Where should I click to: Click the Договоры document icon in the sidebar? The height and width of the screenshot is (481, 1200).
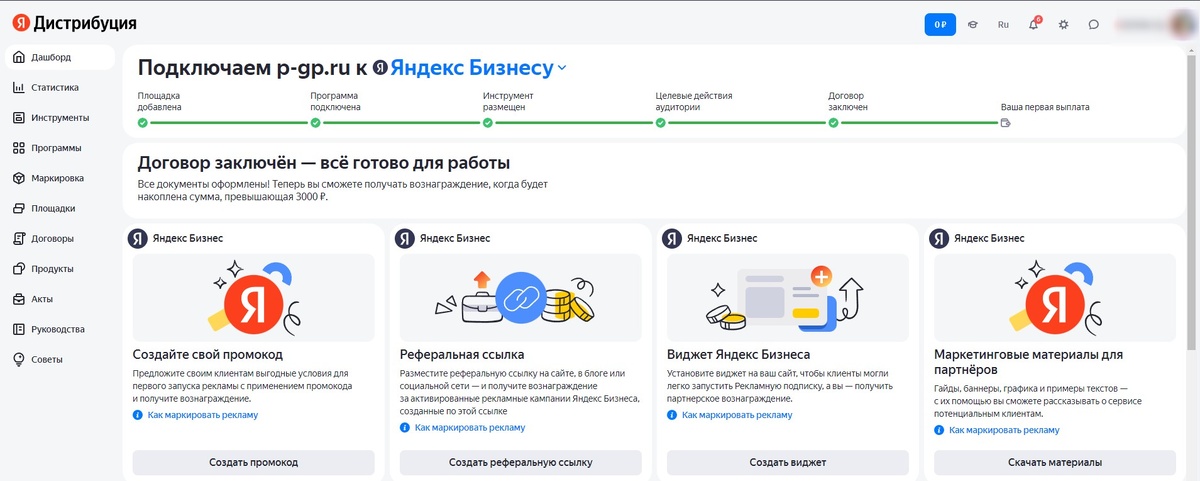[x=18, y=239]
